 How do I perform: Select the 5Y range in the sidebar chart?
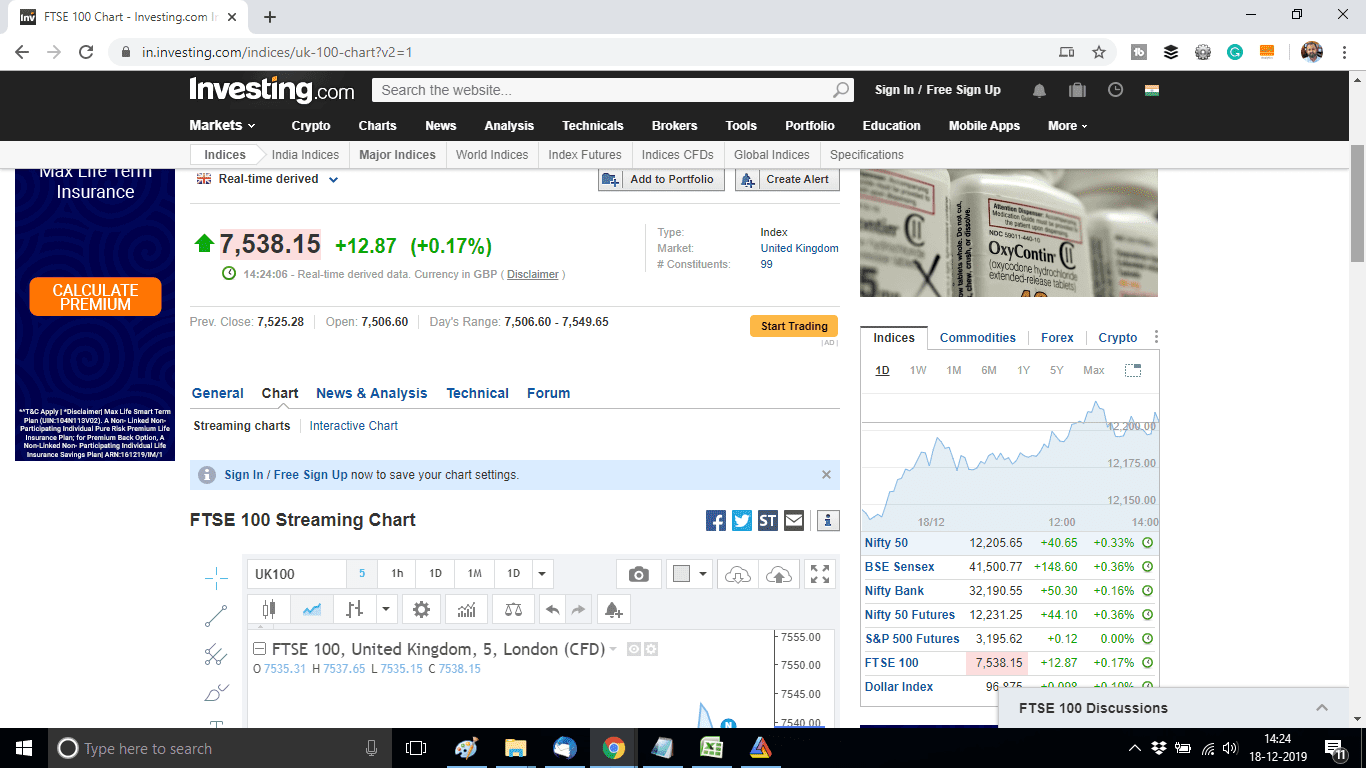(1057, 370)
